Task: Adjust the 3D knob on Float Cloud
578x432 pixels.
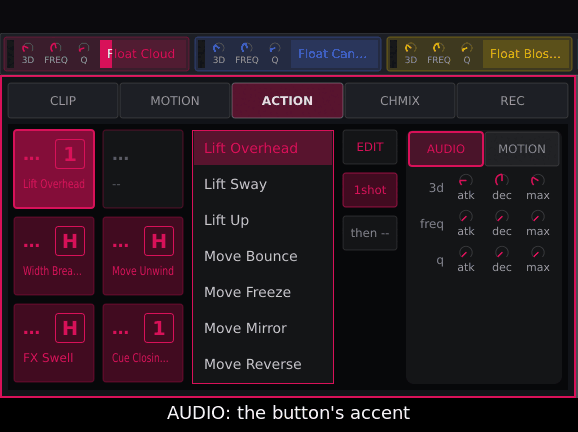Action: (x=28, y=48)
